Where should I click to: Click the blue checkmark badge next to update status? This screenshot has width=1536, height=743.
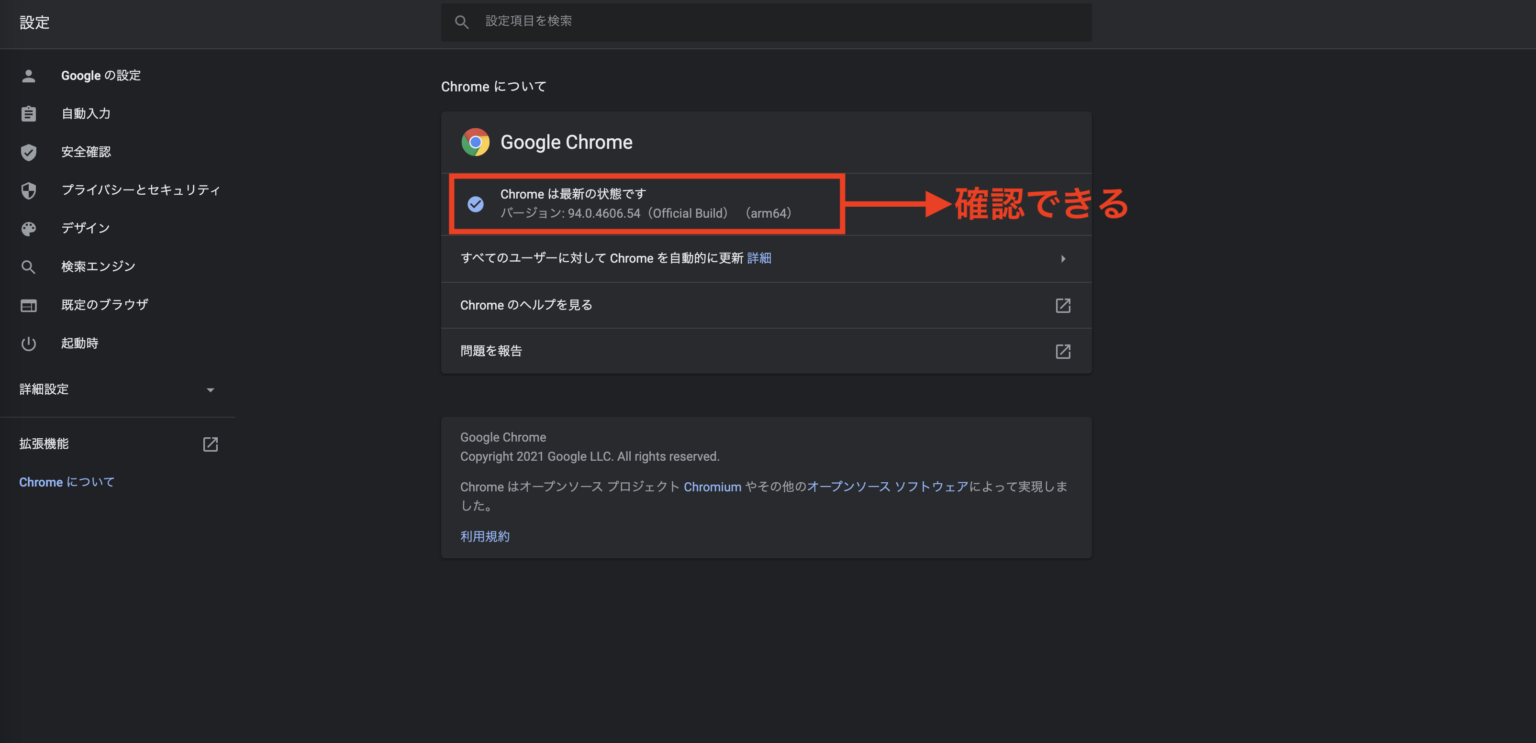coord(475,203)
